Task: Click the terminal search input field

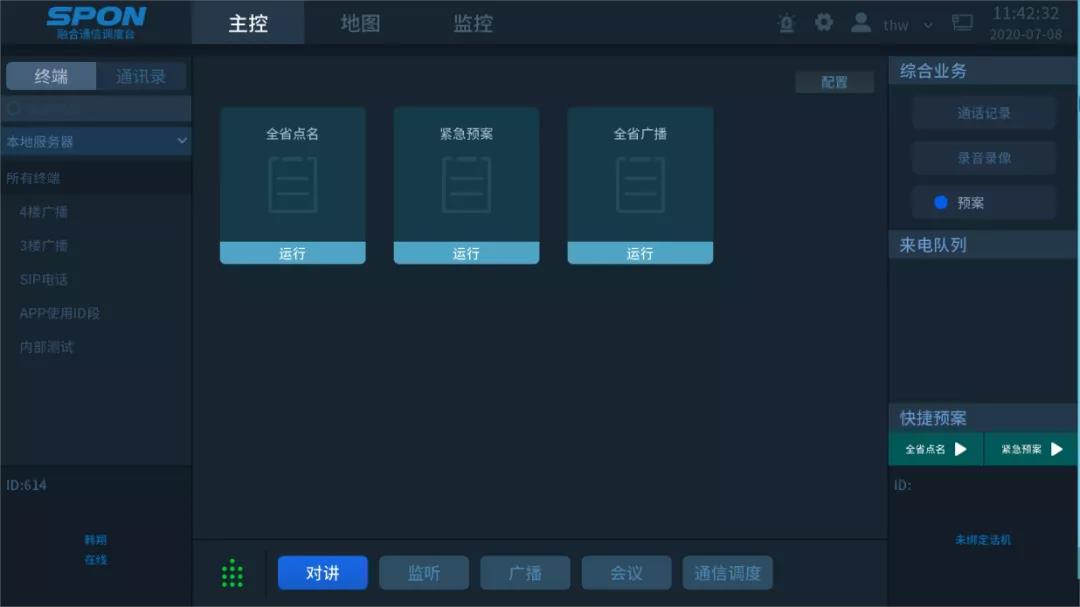Action: pyautogui.click(x=100, y=108)
